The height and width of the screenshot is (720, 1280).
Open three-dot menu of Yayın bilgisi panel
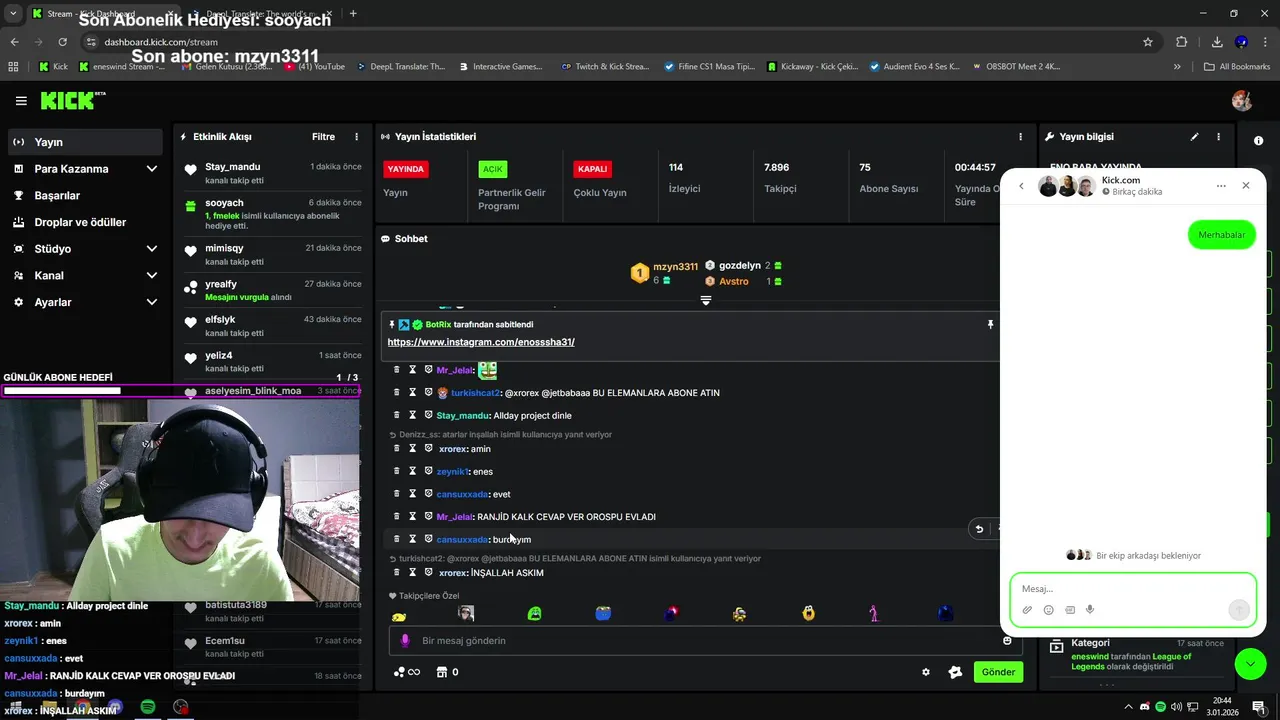[1218, 137]
